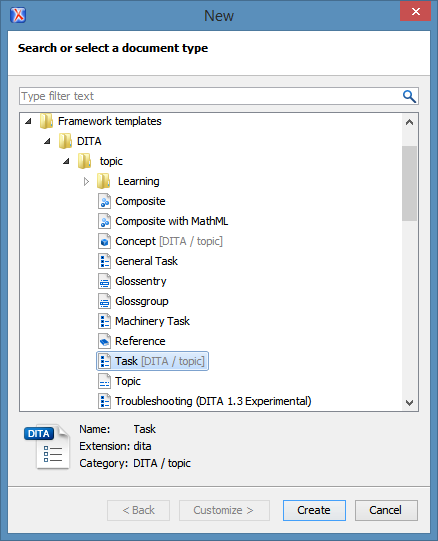Click the Composite document type icon

tap(104, 201)
